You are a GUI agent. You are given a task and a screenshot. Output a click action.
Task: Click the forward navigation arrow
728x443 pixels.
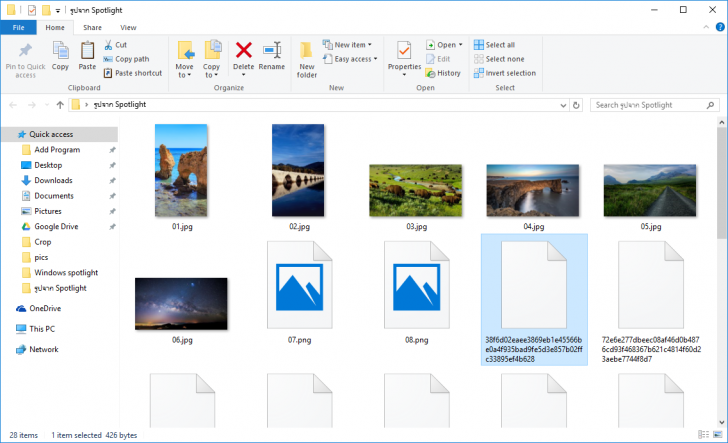32,105
